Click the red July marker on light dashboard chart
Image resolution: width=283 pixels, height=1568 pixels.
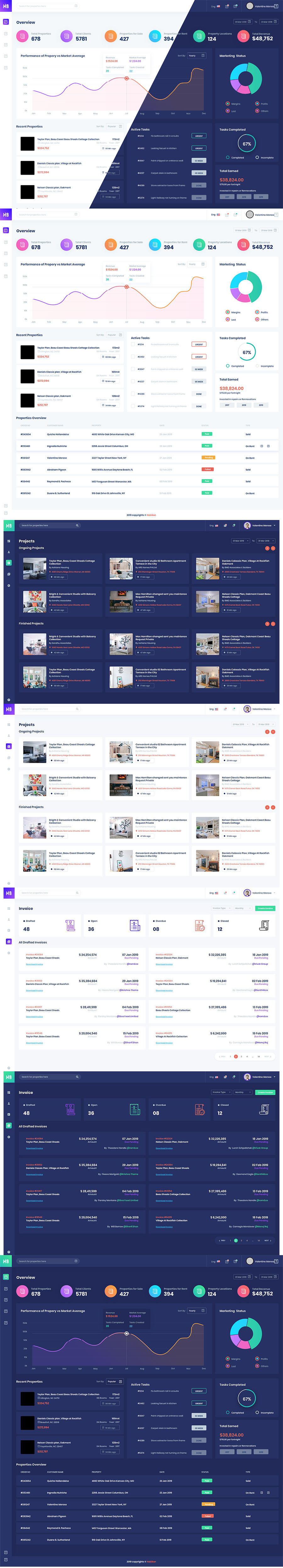coord(127,287)
